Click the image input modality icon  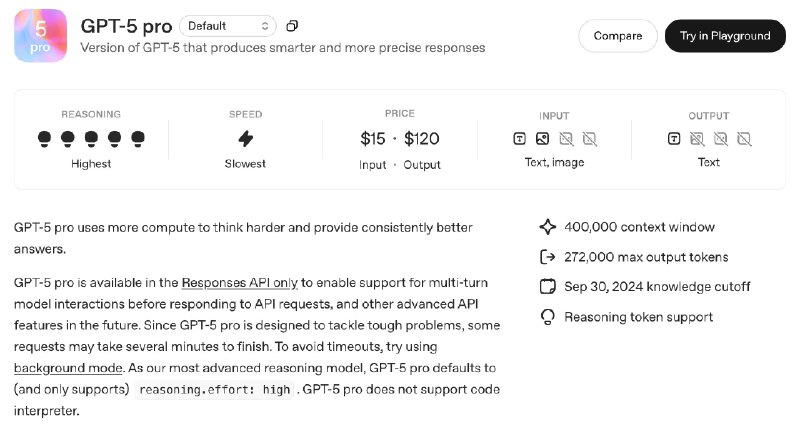click(543, 138)
